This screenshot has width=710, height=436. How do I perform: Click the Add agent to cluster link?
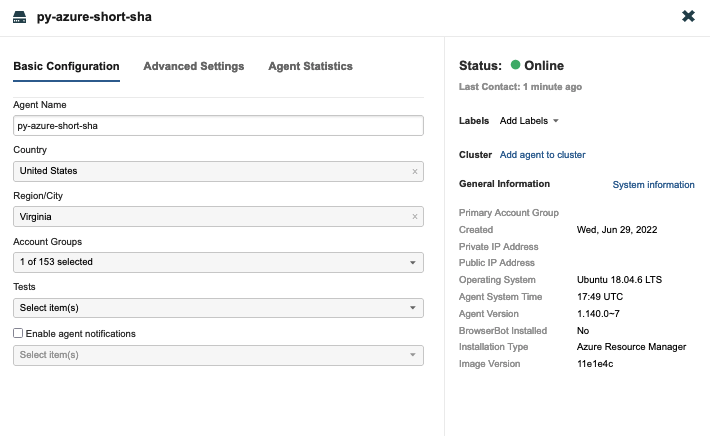coord(542,155)
